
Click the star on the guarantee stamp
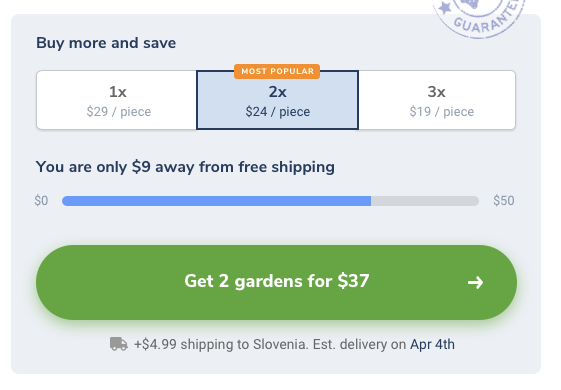pos(445,8)
